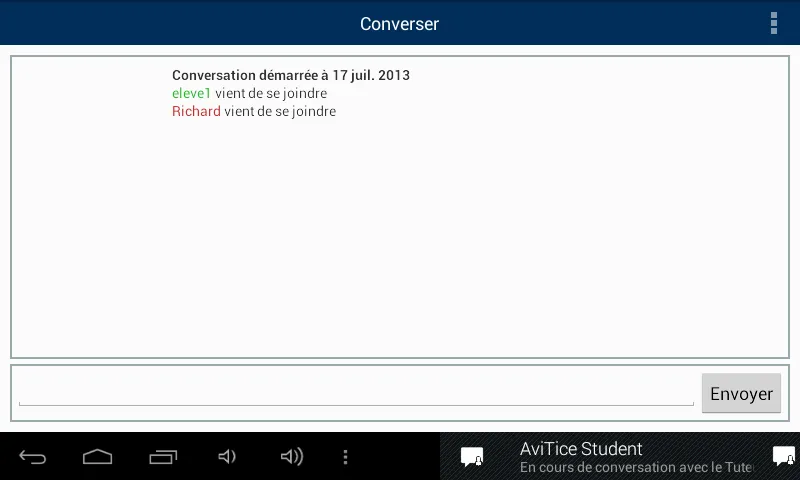800x480 pixels.
Task: Select the username Richard in chat log
Action: (196, 111)
